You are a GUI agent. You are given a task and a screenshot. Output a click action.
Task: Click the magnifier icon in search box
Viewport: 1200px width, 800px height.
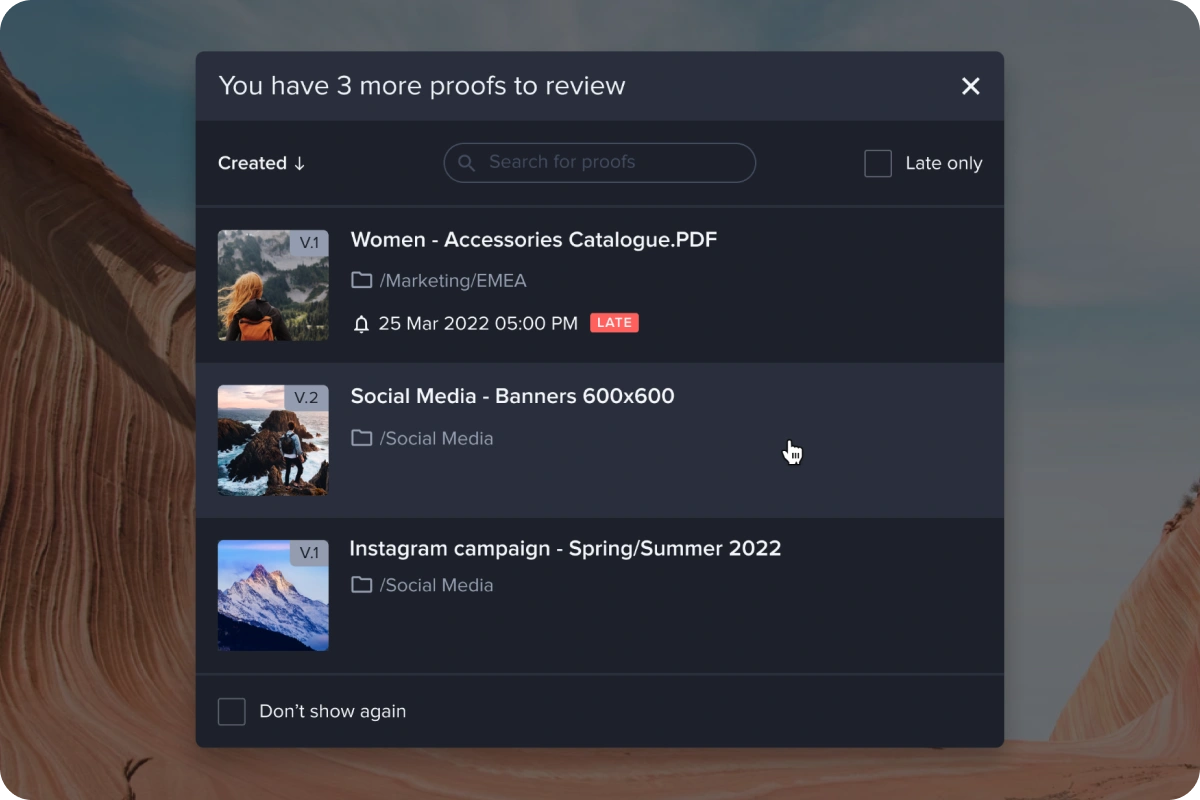466,162
